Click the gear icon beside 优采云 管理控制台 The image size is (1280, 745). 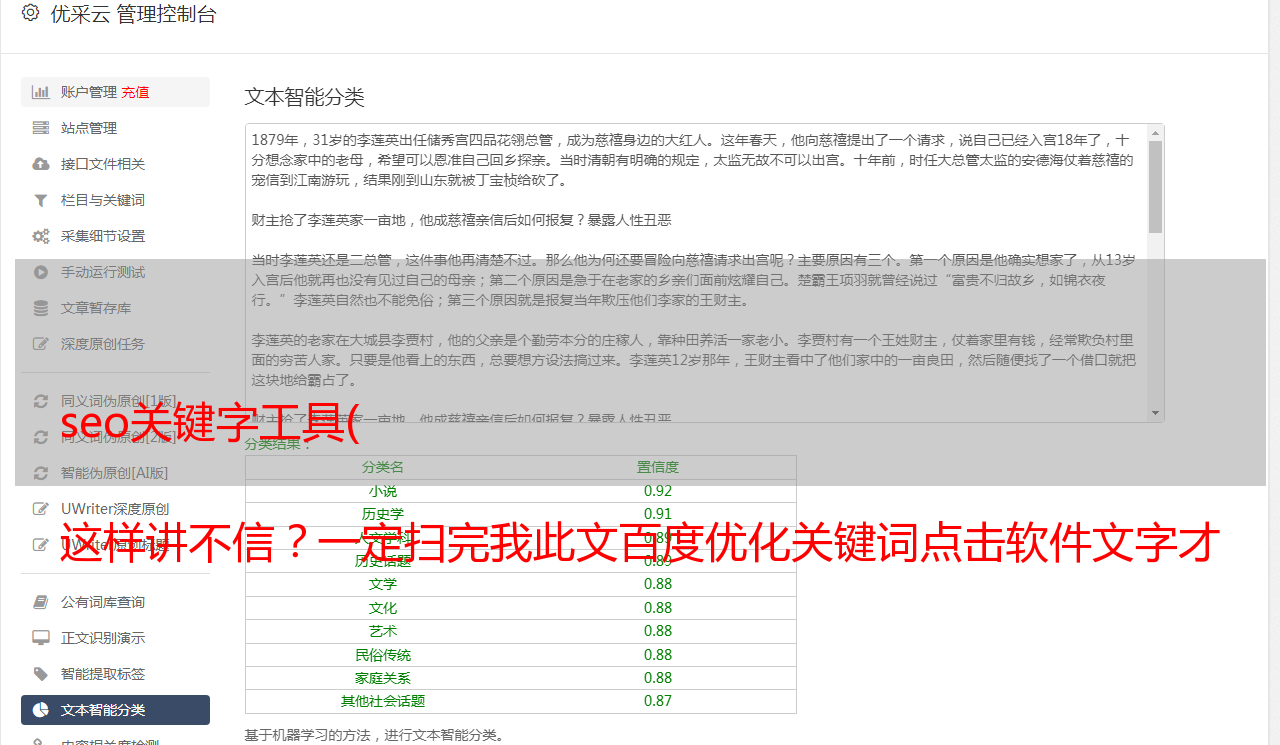coord(31,13)
